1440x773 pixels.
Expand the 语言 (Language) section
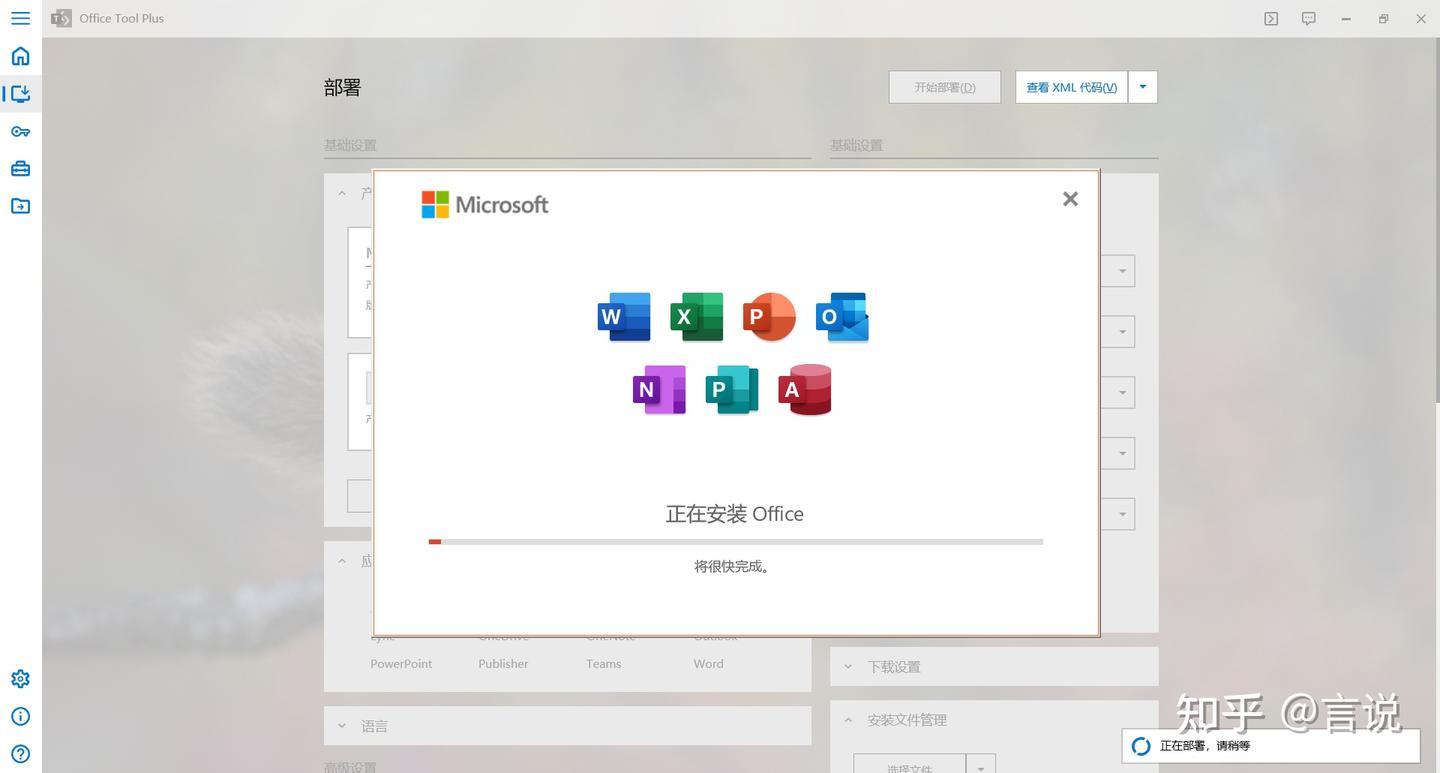375,725
